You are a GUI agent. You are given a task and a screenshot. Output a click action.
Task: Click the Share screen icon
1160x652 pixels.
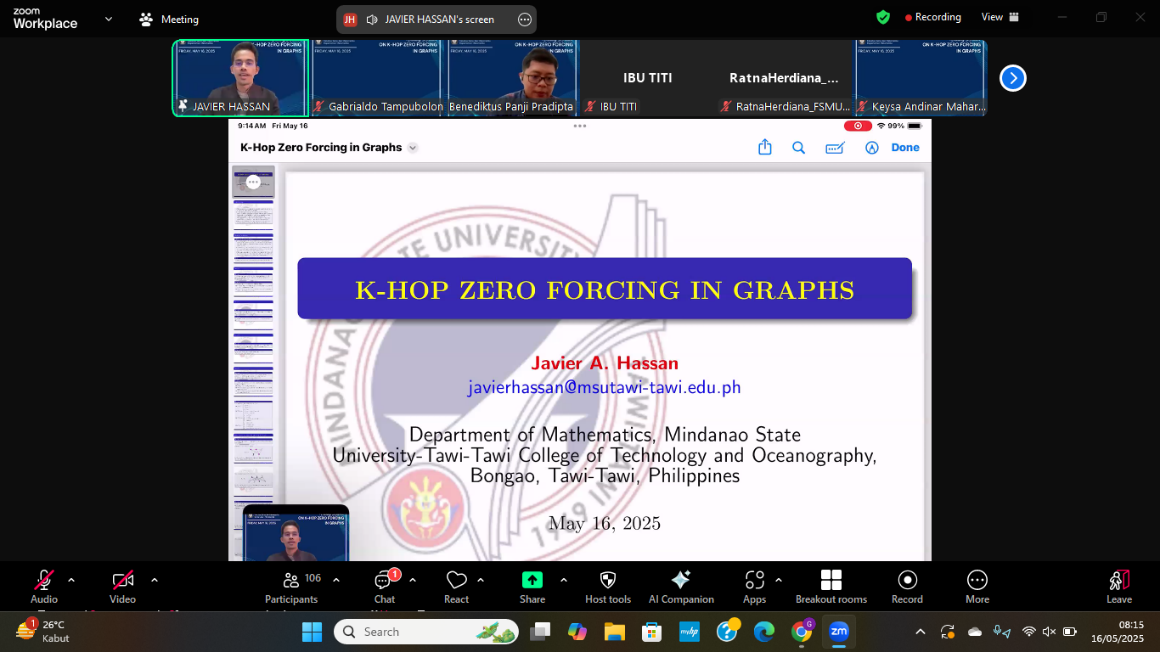(x=532, y=581)
